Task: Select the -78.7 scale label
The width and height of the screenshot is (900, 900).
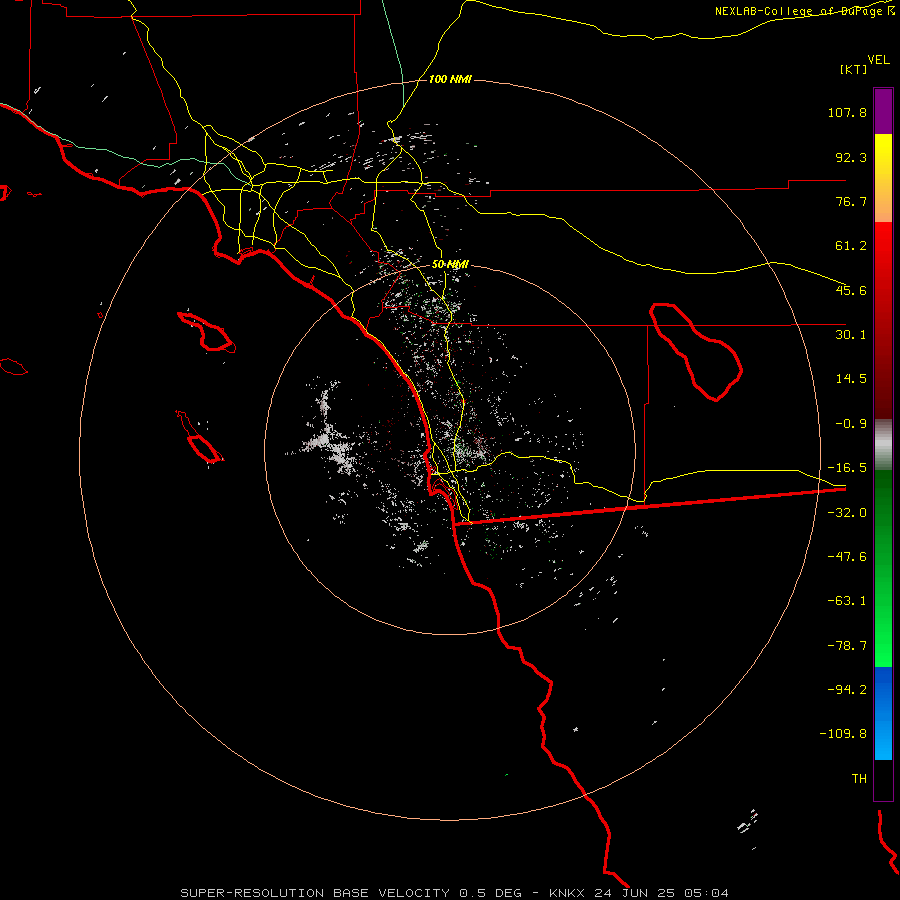Action: pyautogui.click(x=847, y=646)
